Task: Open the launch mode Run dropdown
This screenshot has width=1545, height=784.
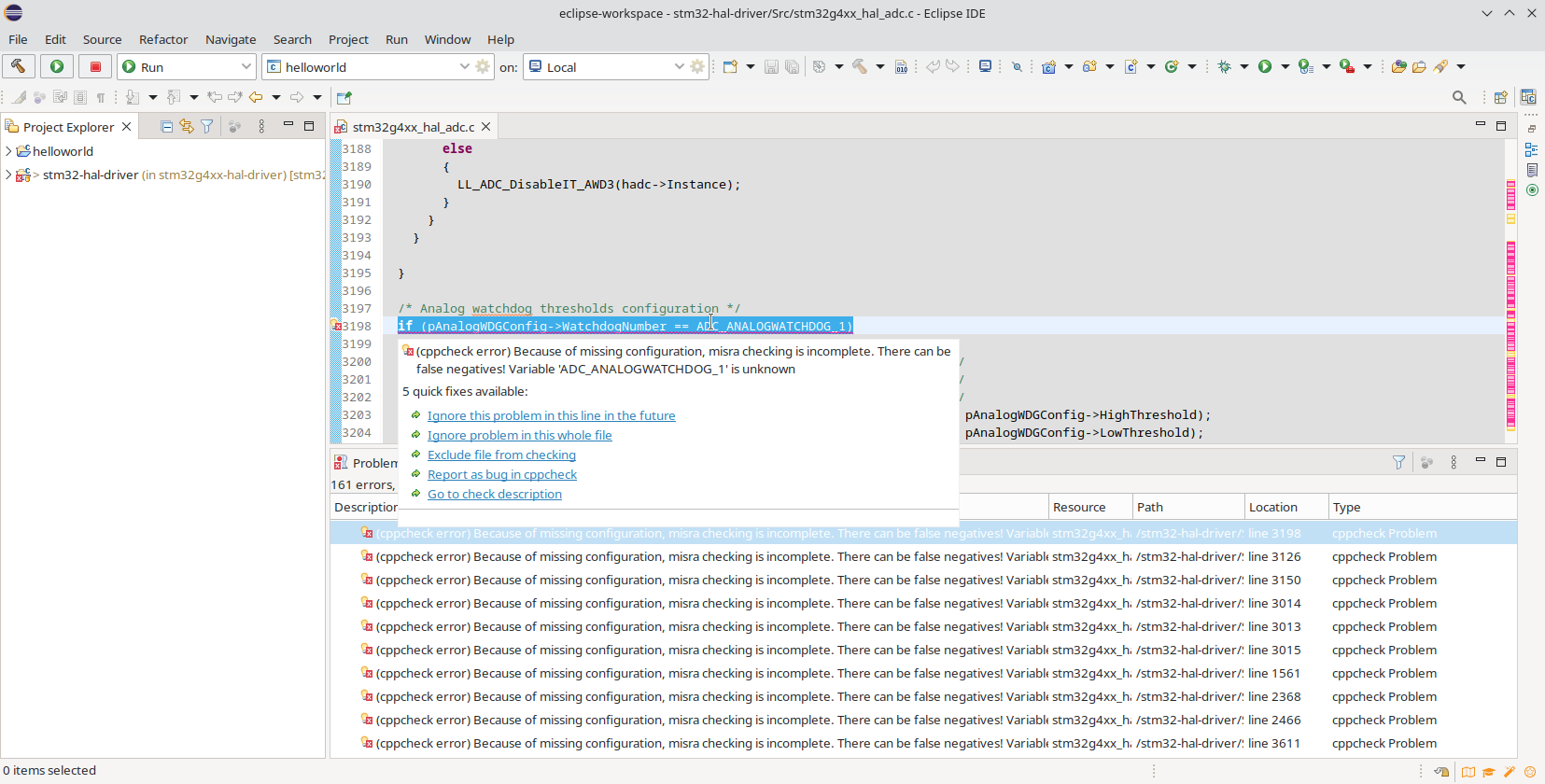Action: (246, 66)
